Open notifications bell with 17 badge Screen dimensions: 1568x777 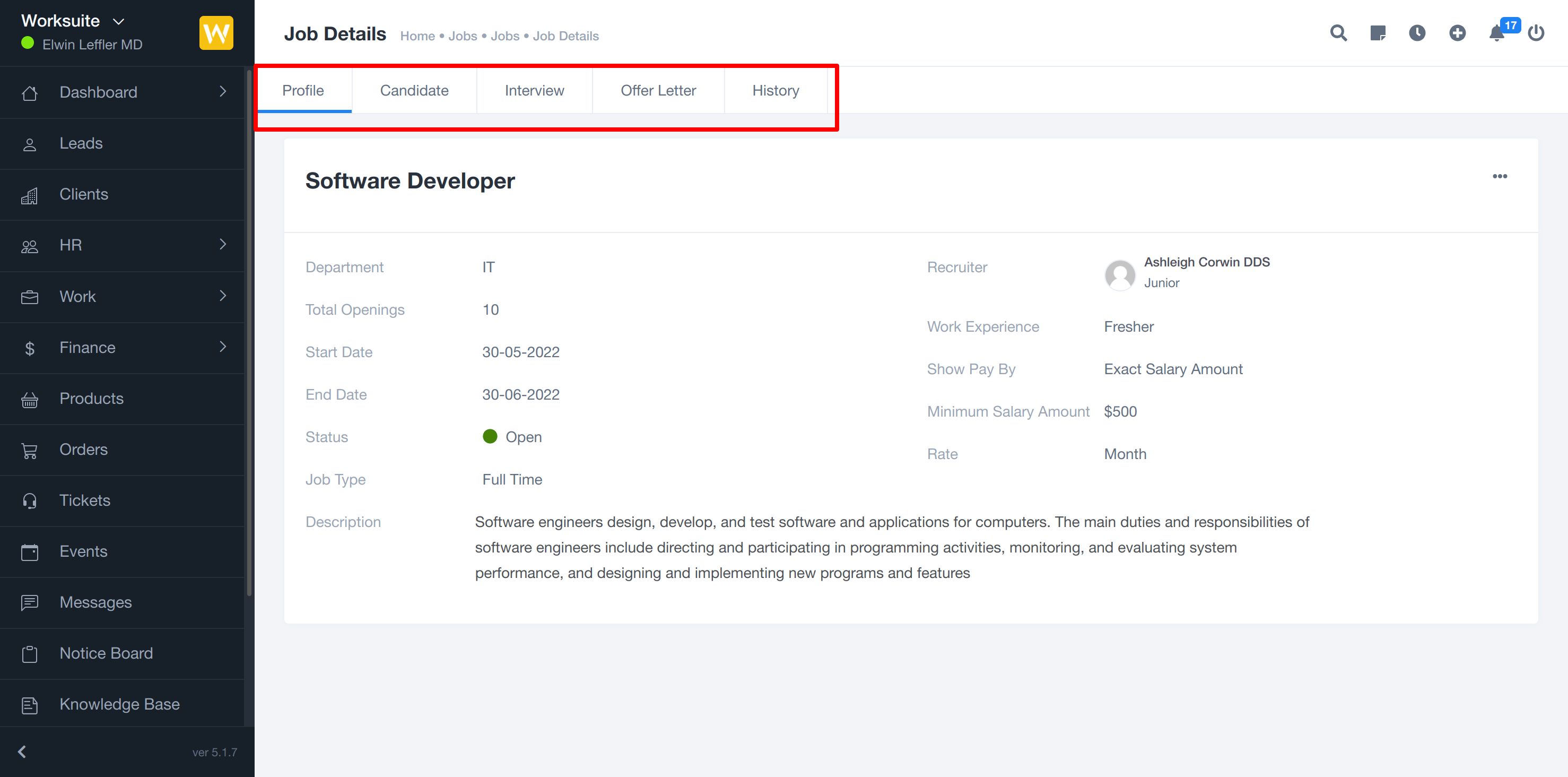[x=1497, y=33]
